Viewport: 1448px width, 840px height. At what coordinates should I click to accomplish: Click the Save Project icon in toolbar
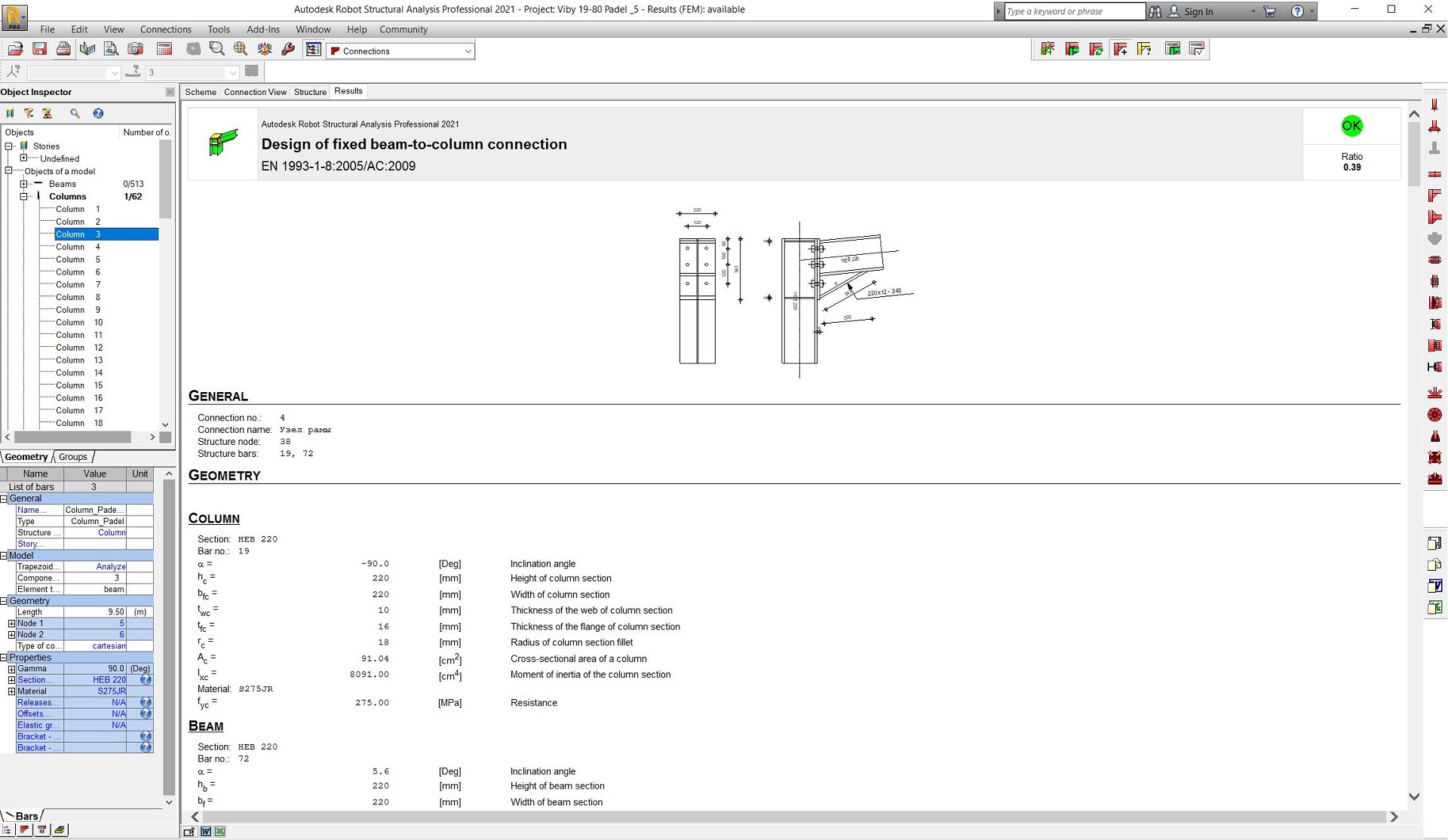40,51
